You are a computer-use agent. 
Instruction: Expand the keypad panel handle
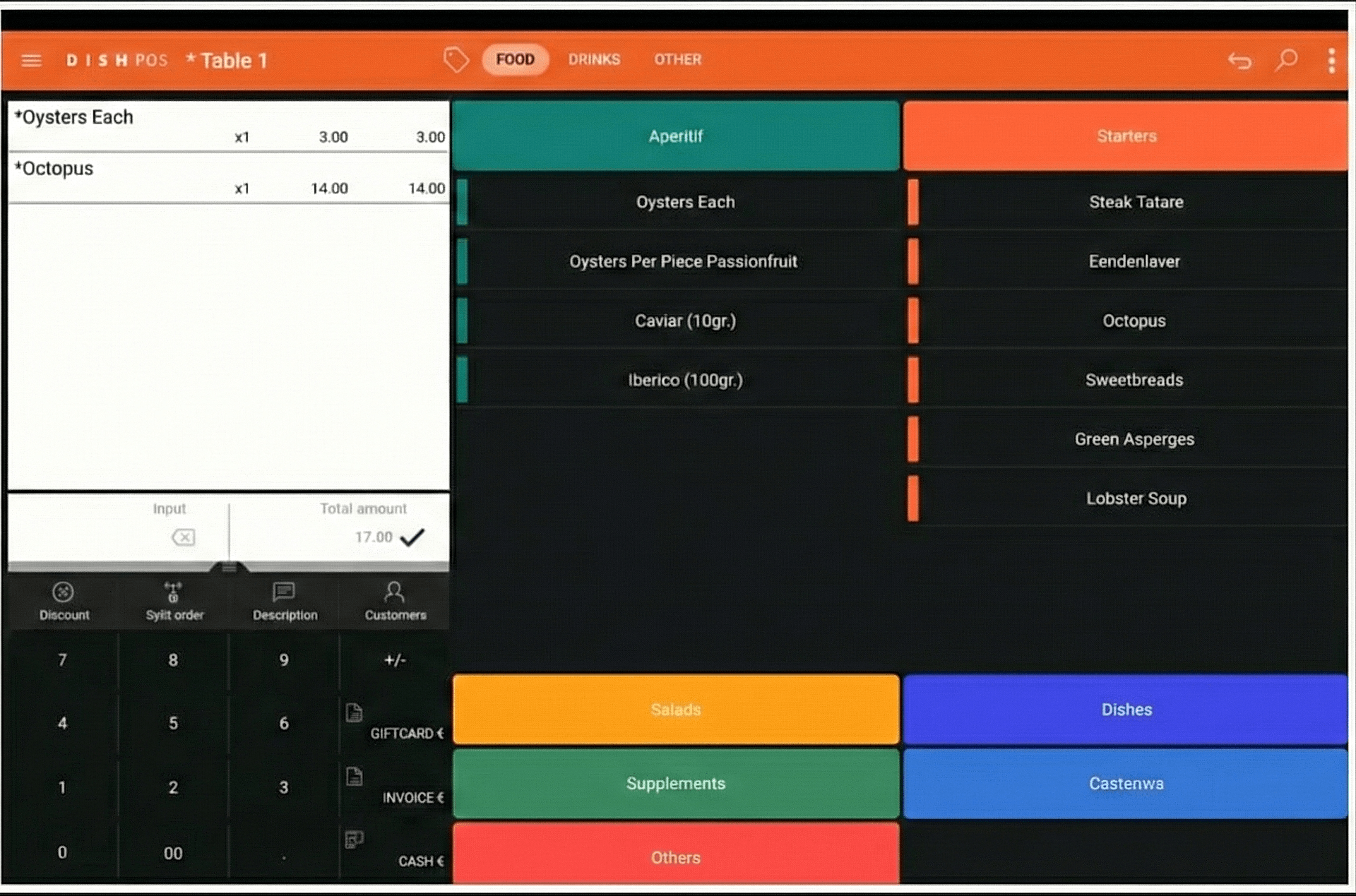click(229, 567)
